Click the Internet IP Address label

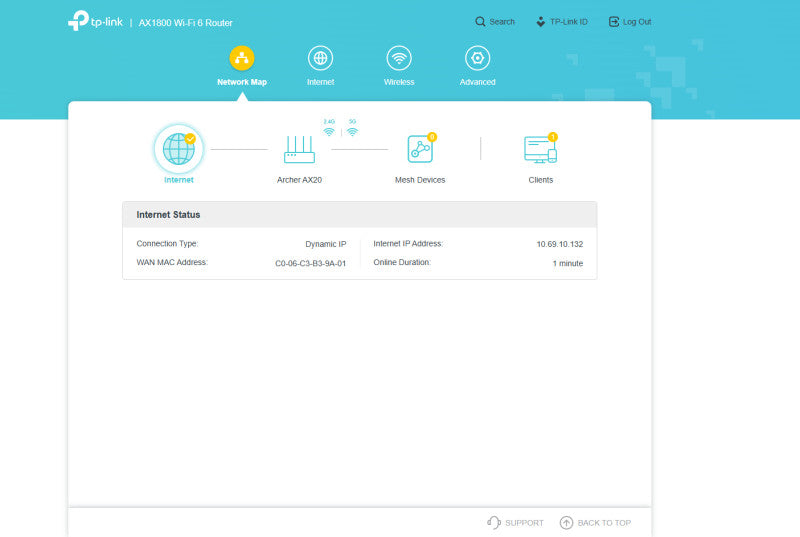pyautogui.click(x=408, y=244)
